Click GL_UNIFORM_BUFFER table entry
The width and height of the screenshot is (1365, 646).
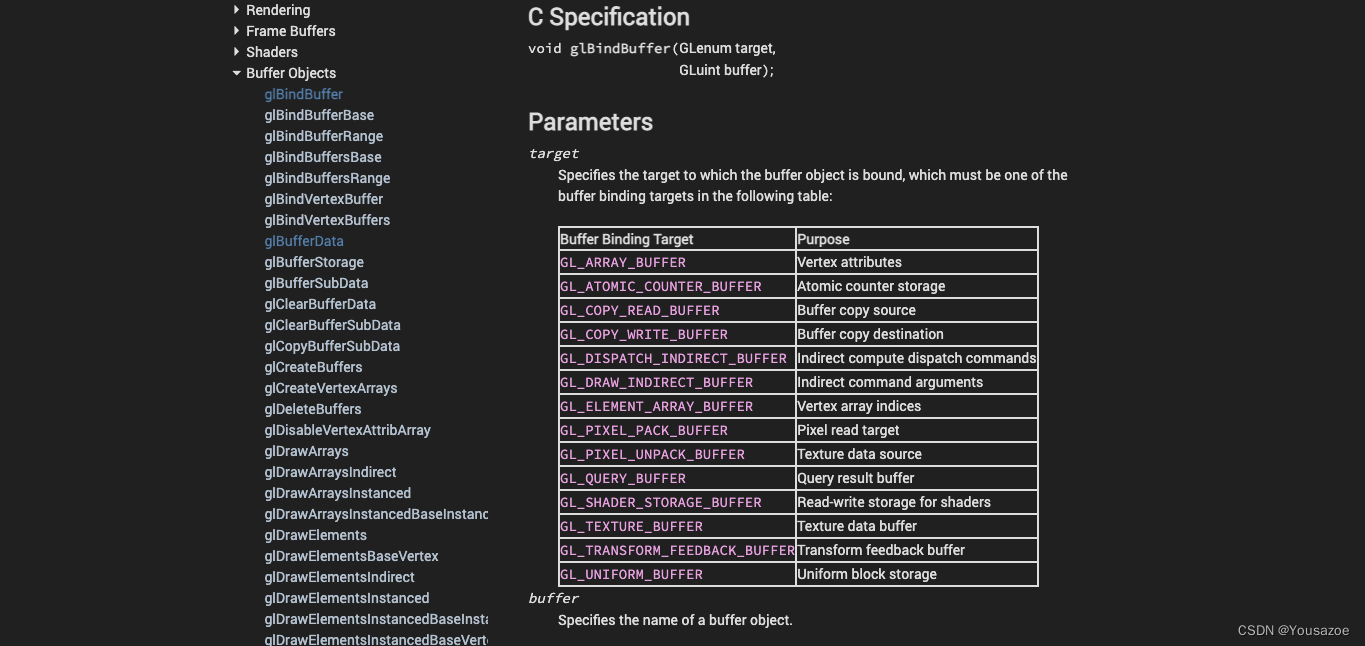tap(631, 574)
